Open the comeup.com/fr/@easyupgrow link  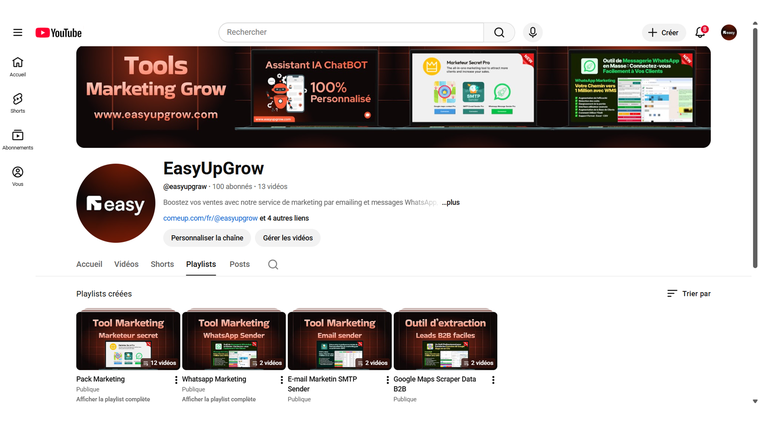[x=211, y=218]
